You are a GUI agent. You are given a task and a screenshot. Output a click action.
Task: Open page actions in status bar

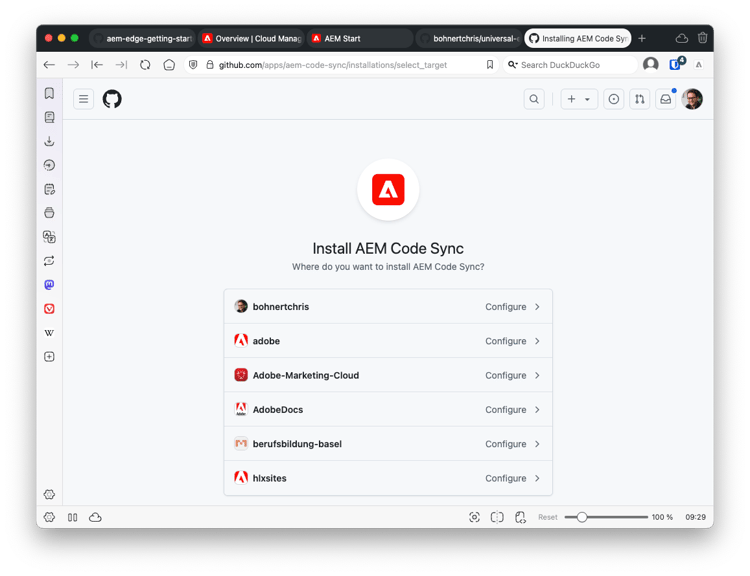tap(520, 517)
